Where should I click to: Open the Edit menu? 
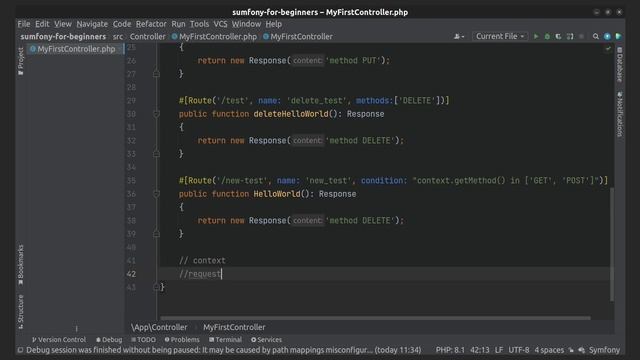42,24
